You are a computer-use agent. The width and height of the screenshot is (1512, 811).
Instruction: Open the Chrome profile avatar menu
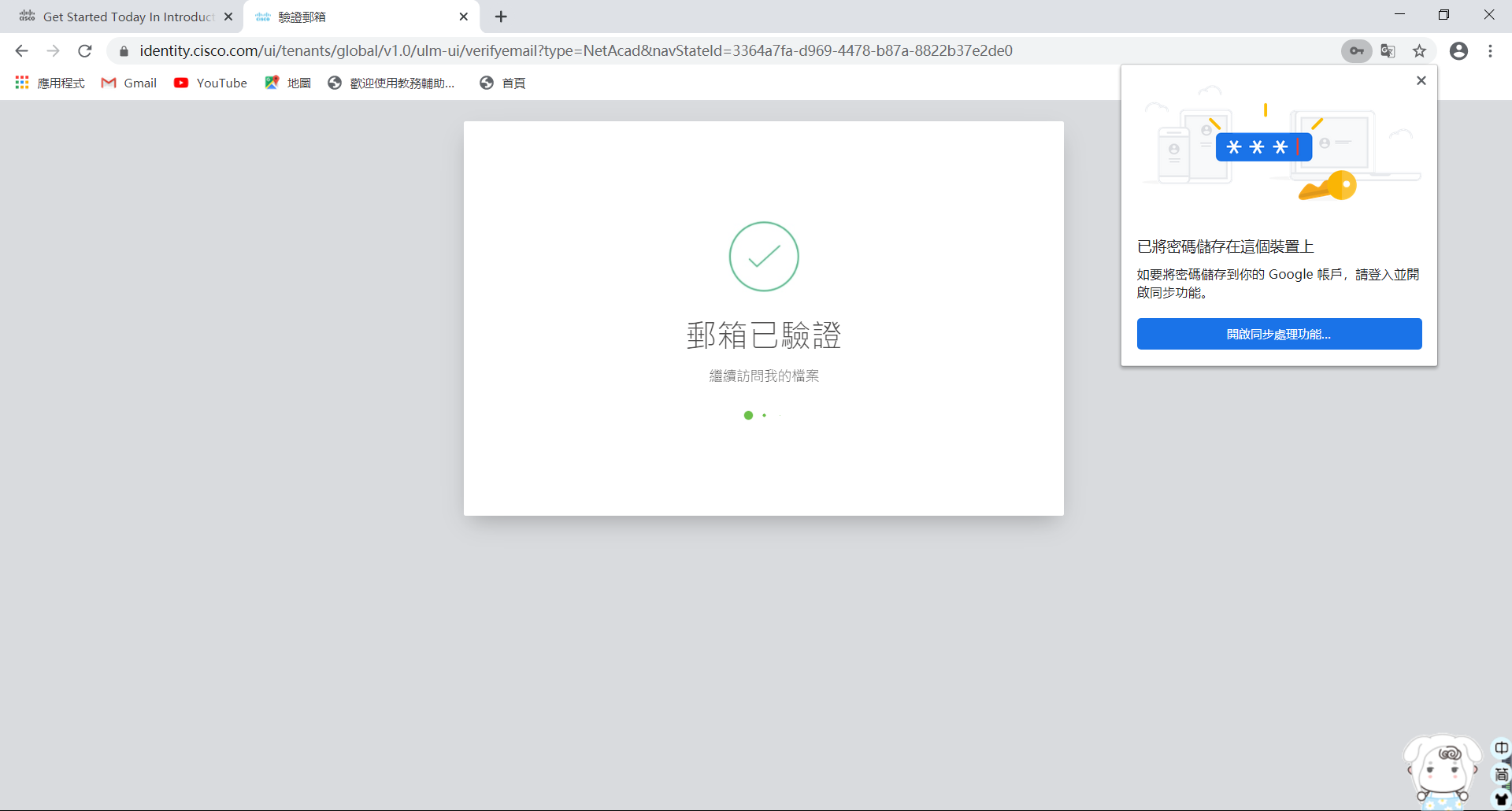(1458, 51)
